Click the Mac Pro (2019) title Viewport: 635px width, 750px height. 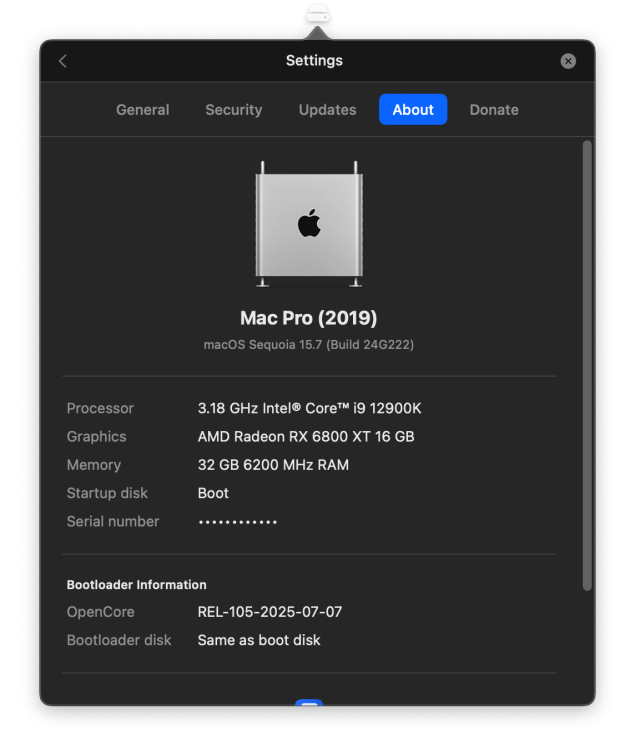308,318
